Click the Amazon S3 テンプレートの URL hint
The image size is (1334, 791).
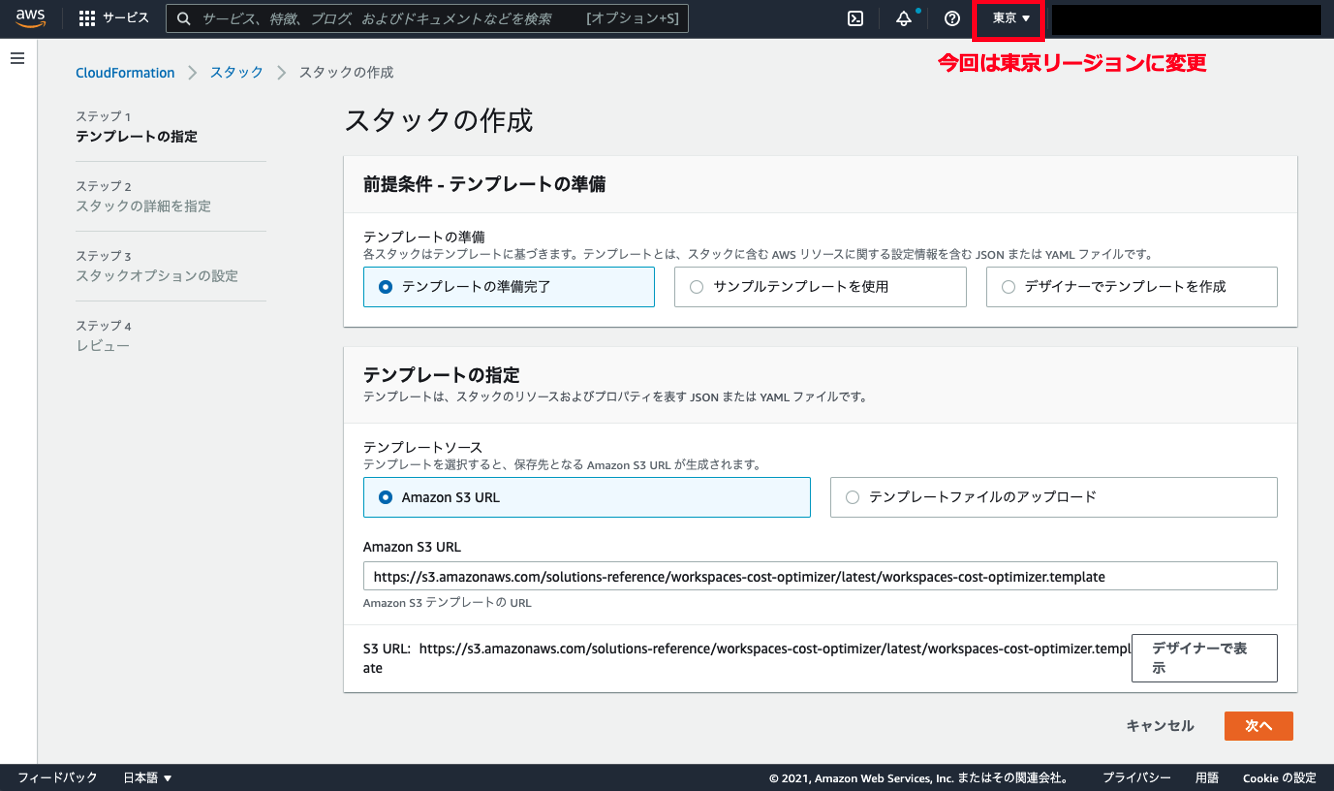(447, 603)
